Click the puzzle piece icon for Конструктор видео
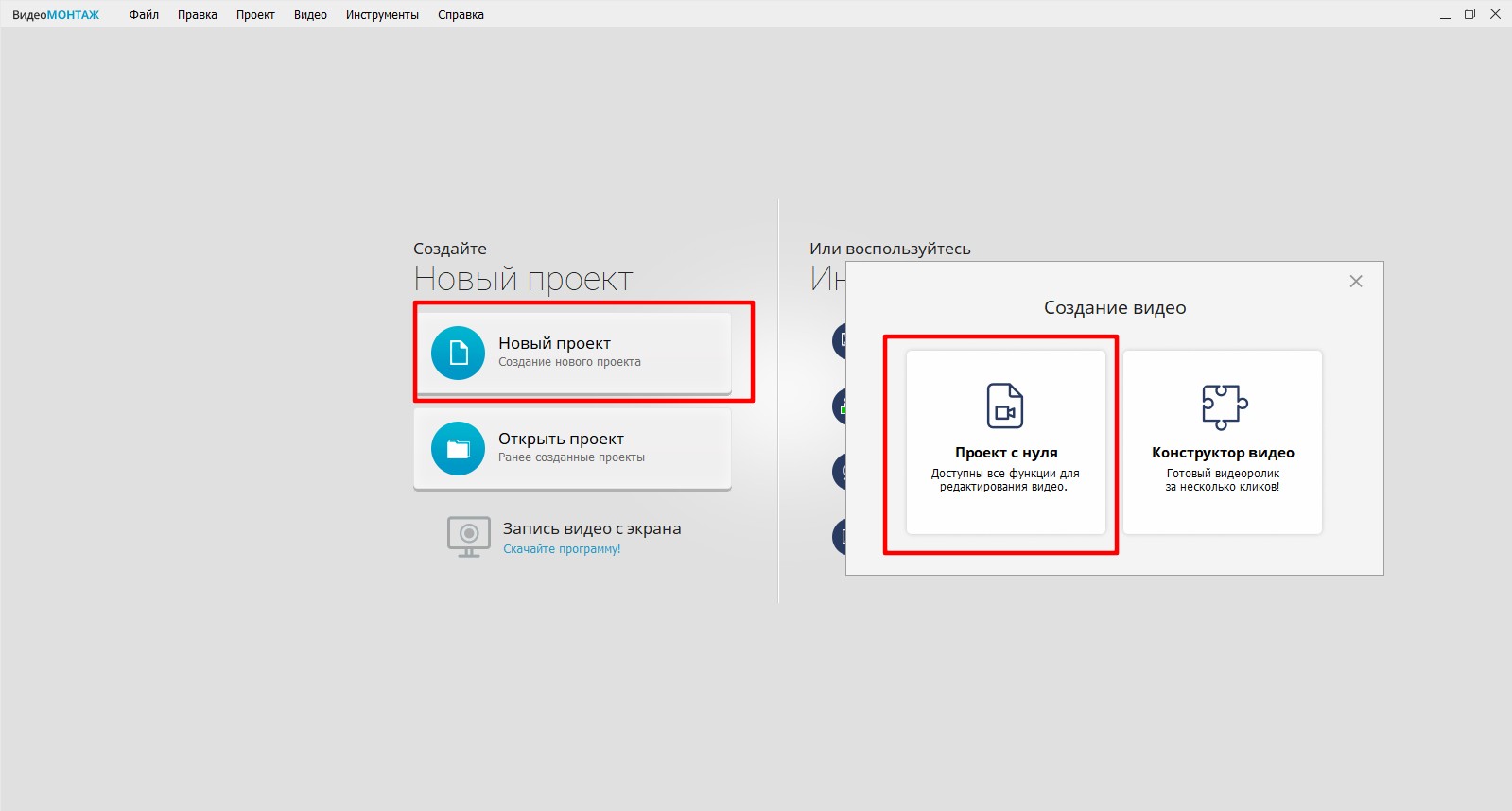The image size is (1512, 811). tap(1224, 406)
